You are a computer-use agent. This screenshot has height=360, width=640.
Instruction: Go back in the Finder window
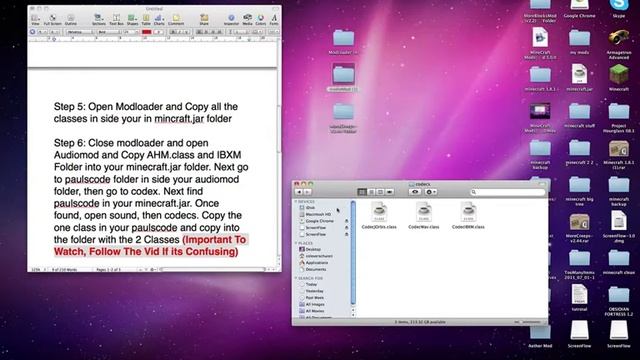pyautogui.click(x=299, y=192)
